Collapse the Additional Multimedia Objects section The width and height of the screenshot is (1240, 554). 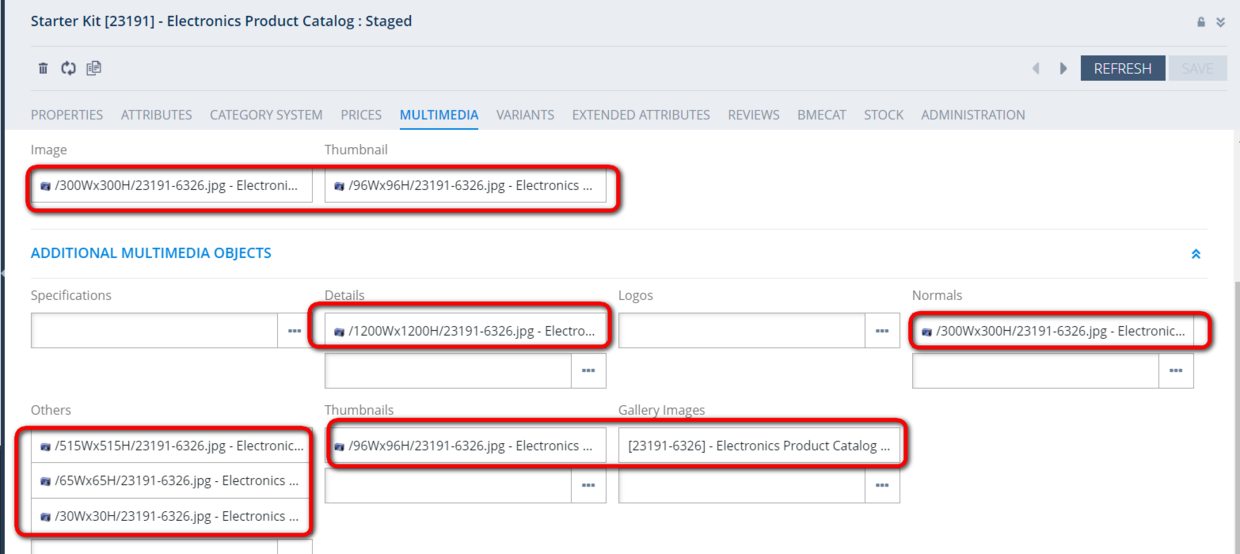[1196, 254]
